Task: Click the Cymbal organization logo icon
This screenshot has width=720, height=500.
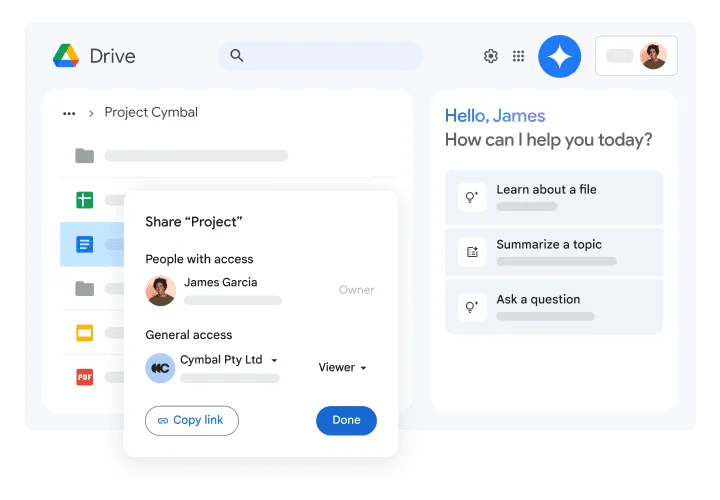Action: point(160,368)
